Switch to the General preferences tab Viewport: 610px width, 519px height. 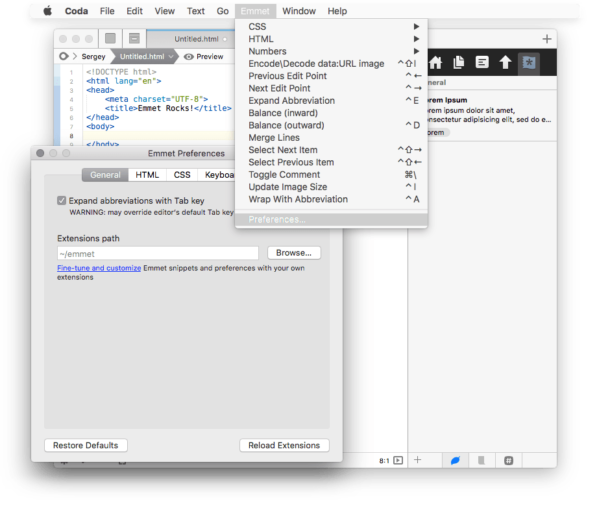tap(105, 175)
